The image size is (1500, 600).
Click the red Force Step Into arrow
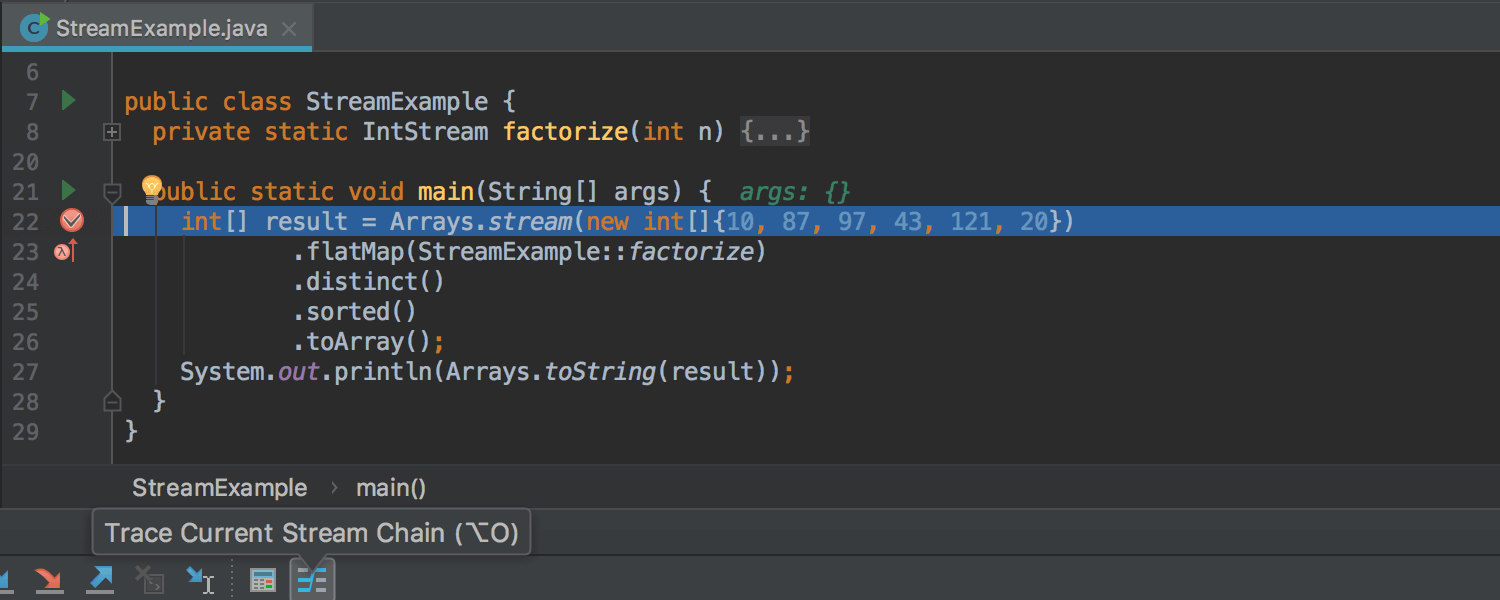(x=48, y=579)
